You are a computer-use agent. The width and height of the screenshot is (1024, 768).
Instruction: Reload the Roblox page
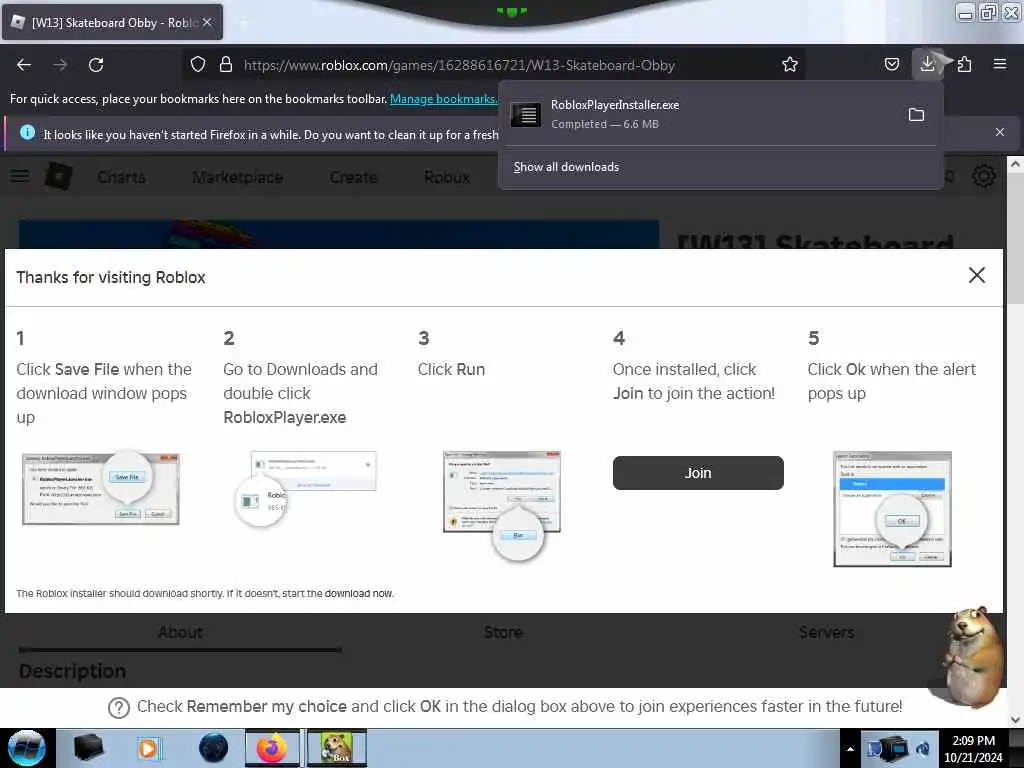click(96, 65)
